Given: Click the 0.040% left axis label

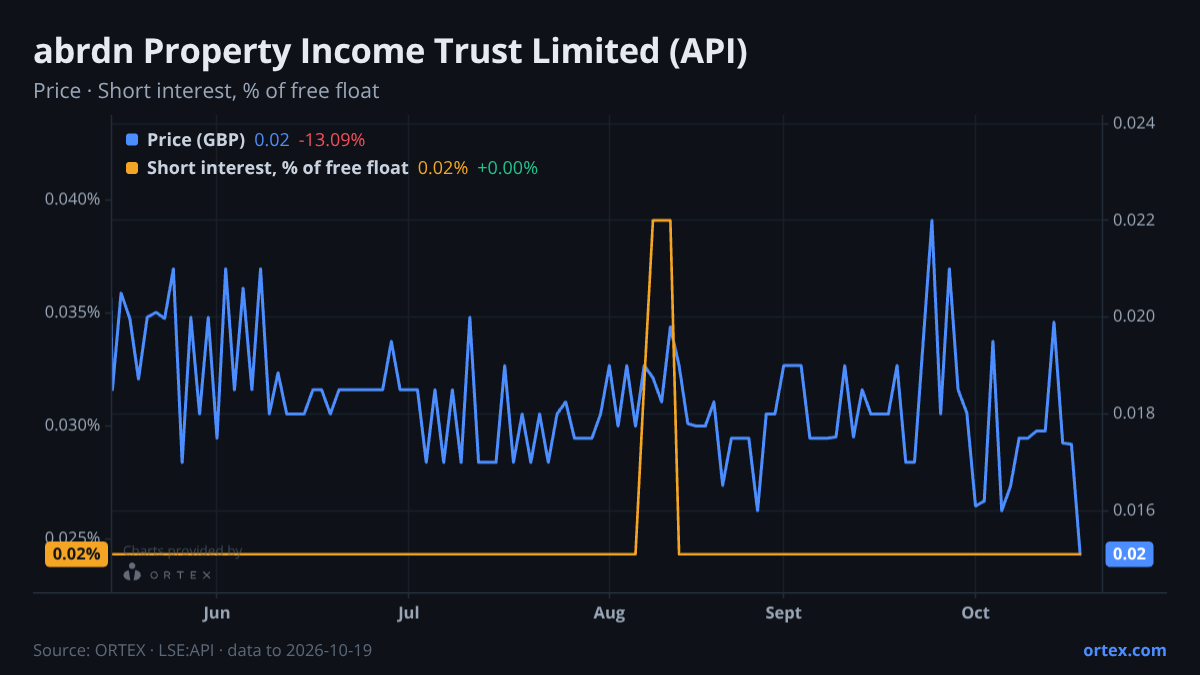Looking at the screenshot, I should [x=73, y=199].
